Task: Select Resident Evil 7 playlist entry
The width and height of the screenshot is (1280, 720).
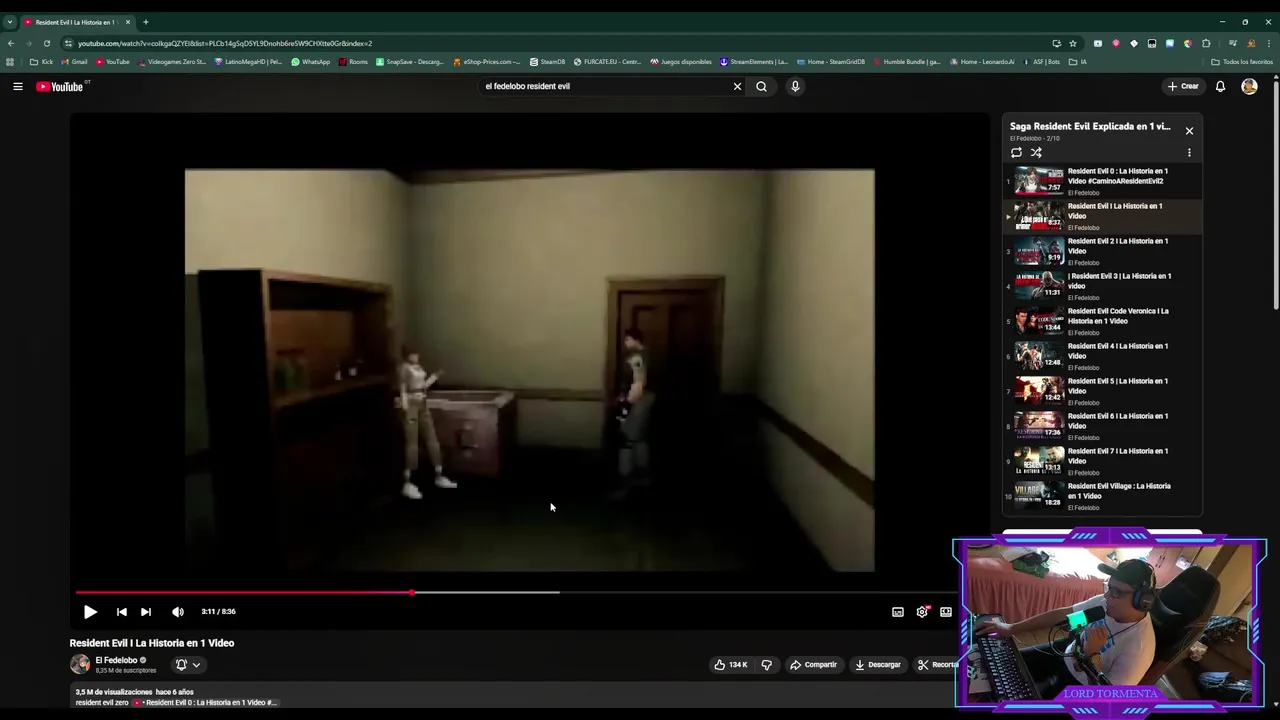Action: pyautogui.click(x=1102, y=461)
